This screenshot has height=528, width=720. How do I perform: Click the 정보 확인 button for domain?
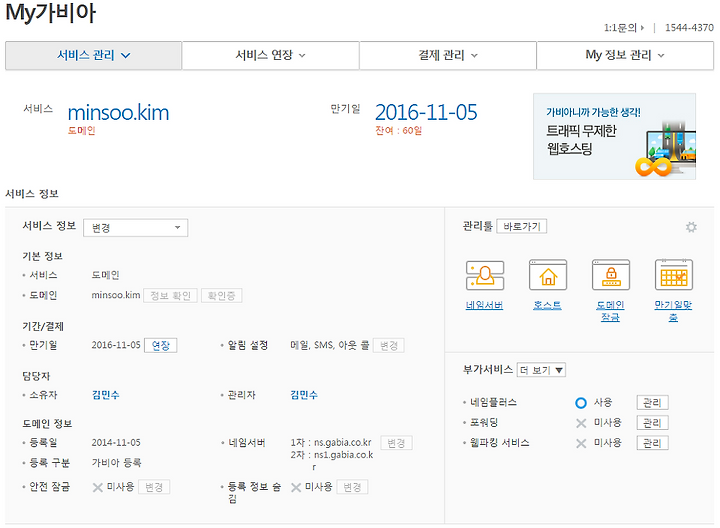(x=170, y=296)
